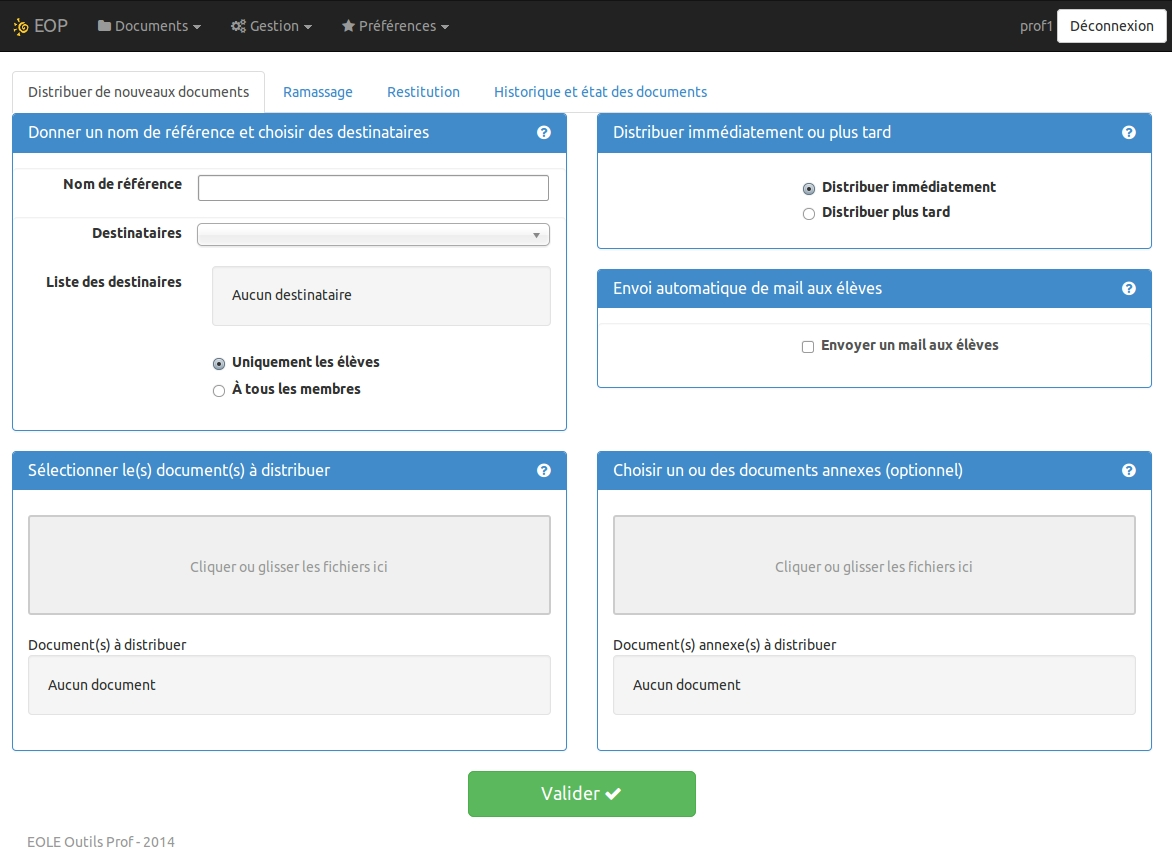Click Aucun destinataire list box

click(x=381, y=296)
